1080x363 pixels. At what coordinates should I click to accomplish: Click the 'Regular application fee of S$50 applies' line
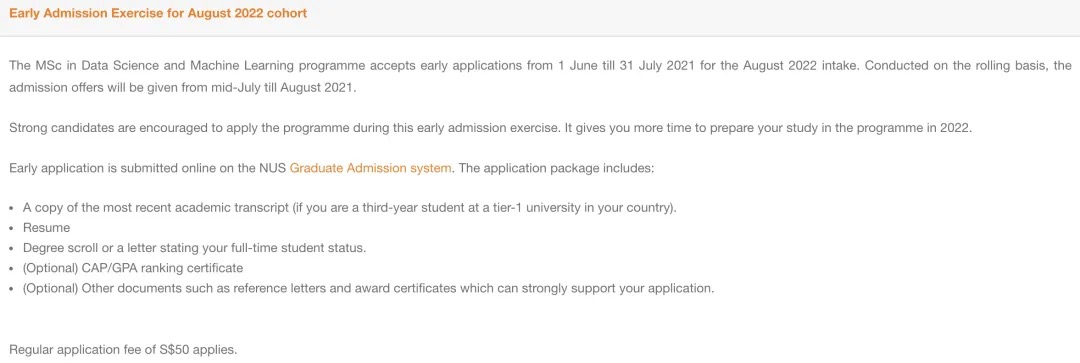point(123,349)
